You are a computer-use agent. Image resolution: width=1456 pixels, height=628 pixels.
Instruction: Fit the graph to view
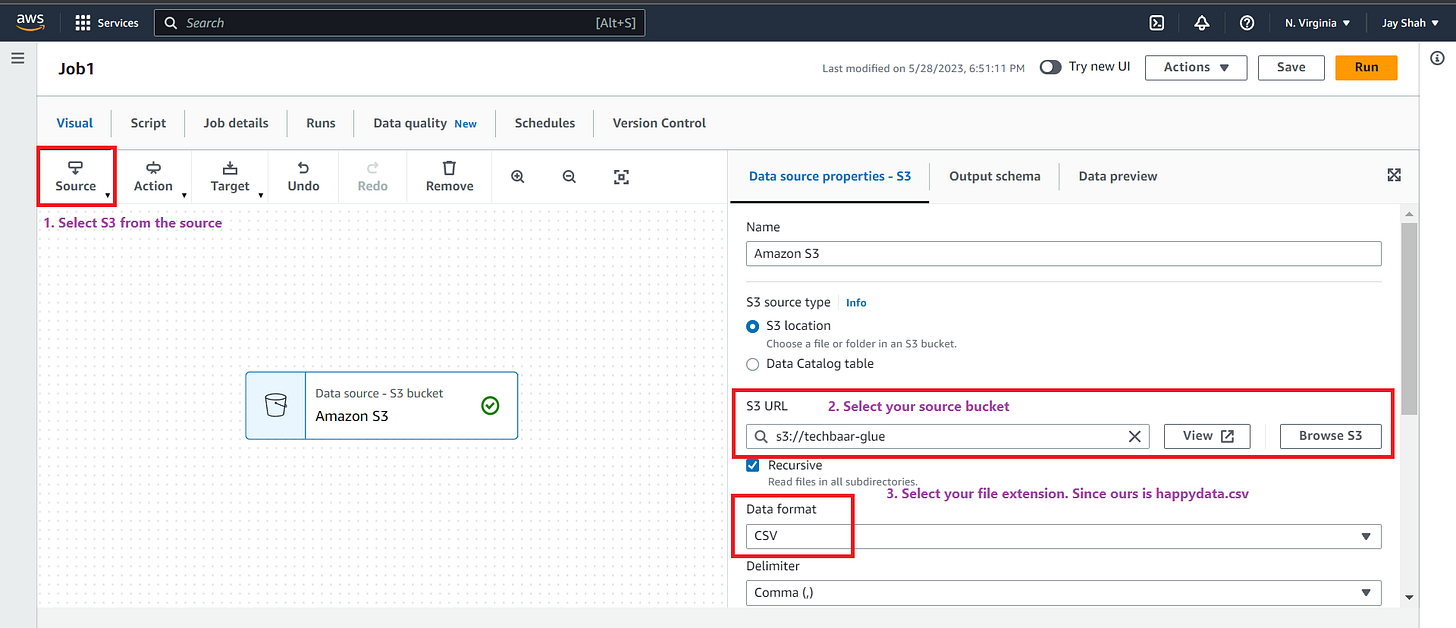click(x=621, y=177)
